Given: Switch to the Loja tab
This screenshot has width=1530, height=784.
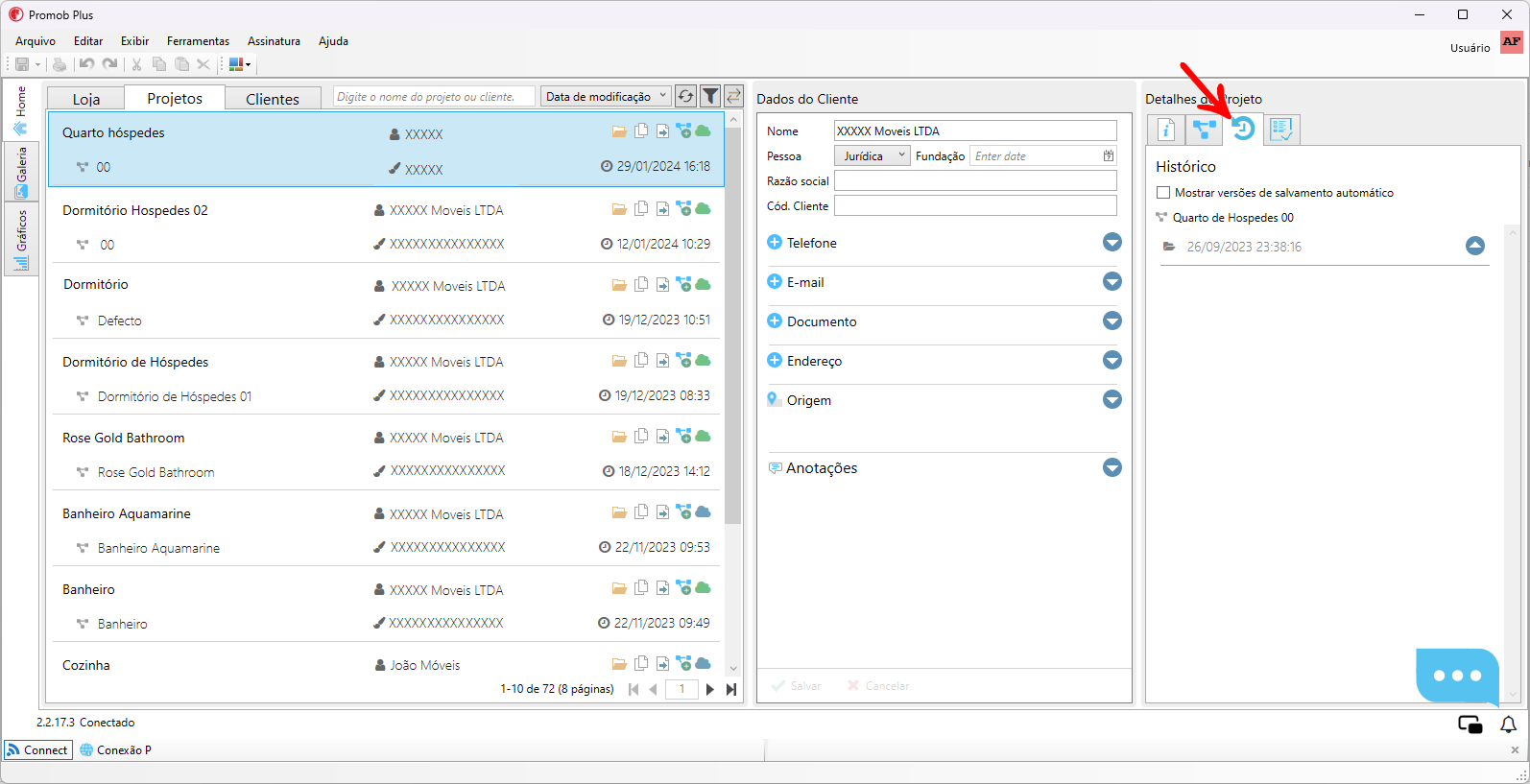Looking at the screenshot, I should point(86,99).
